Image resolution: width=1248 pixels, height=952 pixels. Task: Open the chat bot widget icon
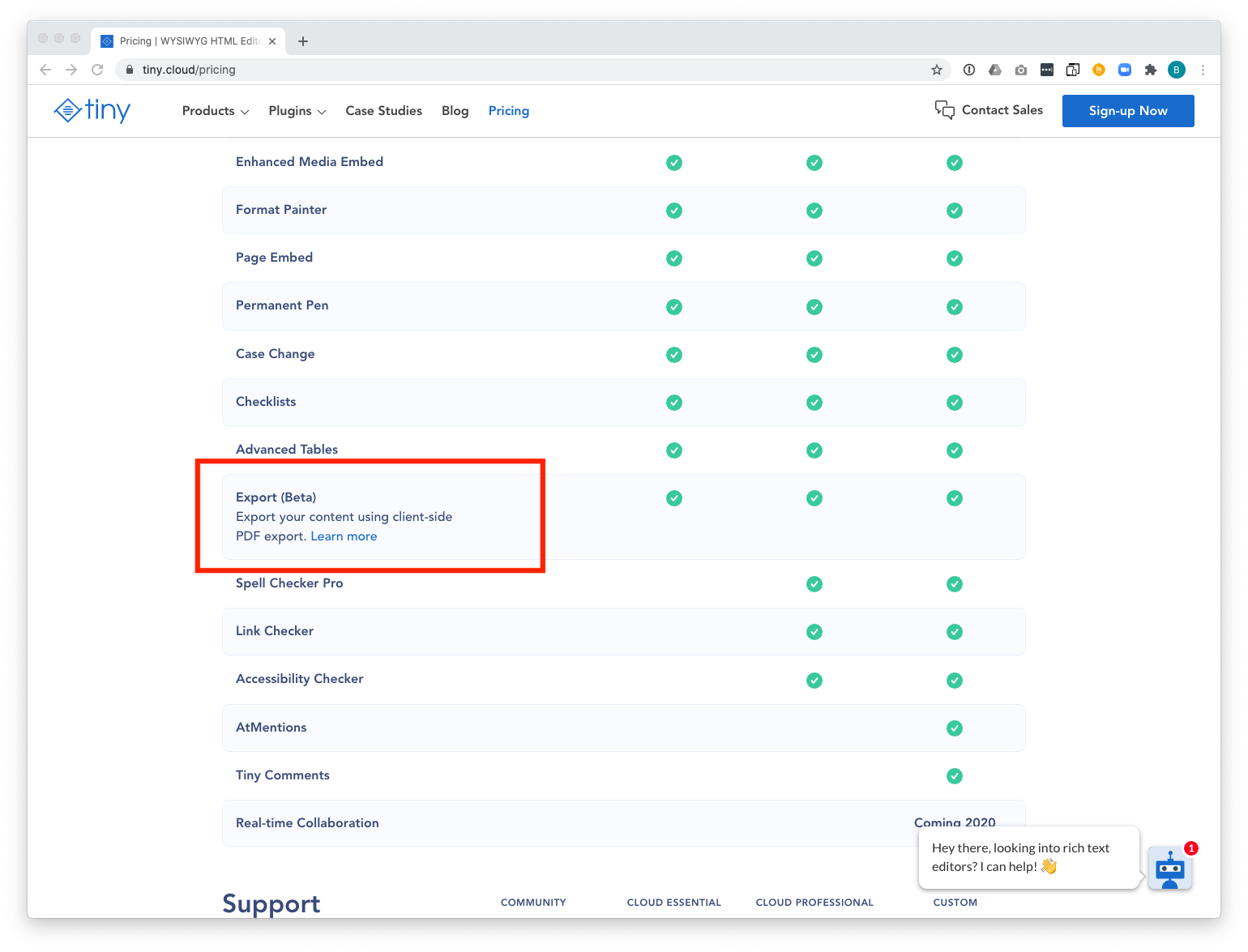[1170, 869]
